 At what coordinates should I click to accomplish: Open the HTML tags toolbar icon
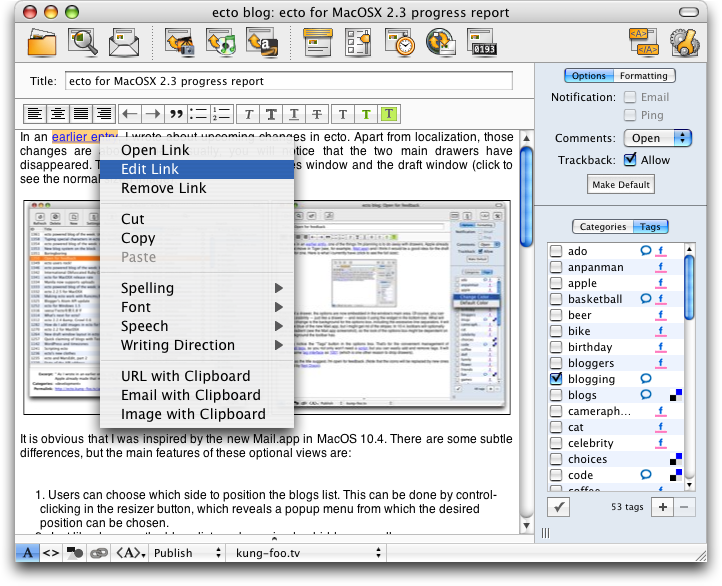point(644,42)
